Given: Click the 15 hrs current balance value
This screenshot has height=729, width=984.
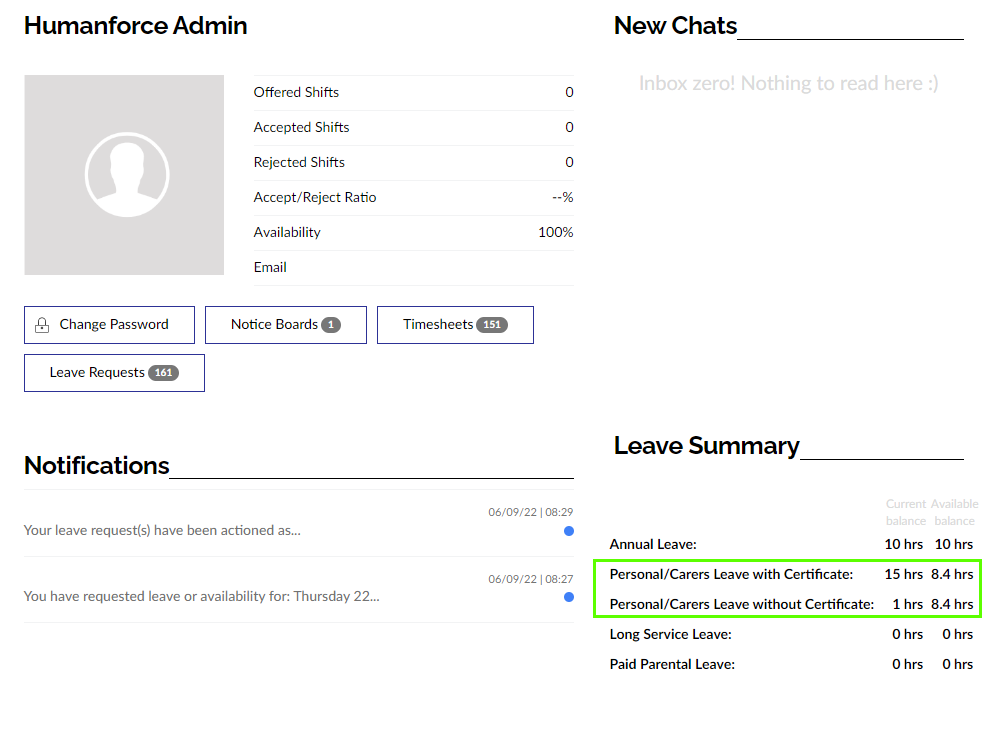Looking at the screenshot, I should 904,575.
